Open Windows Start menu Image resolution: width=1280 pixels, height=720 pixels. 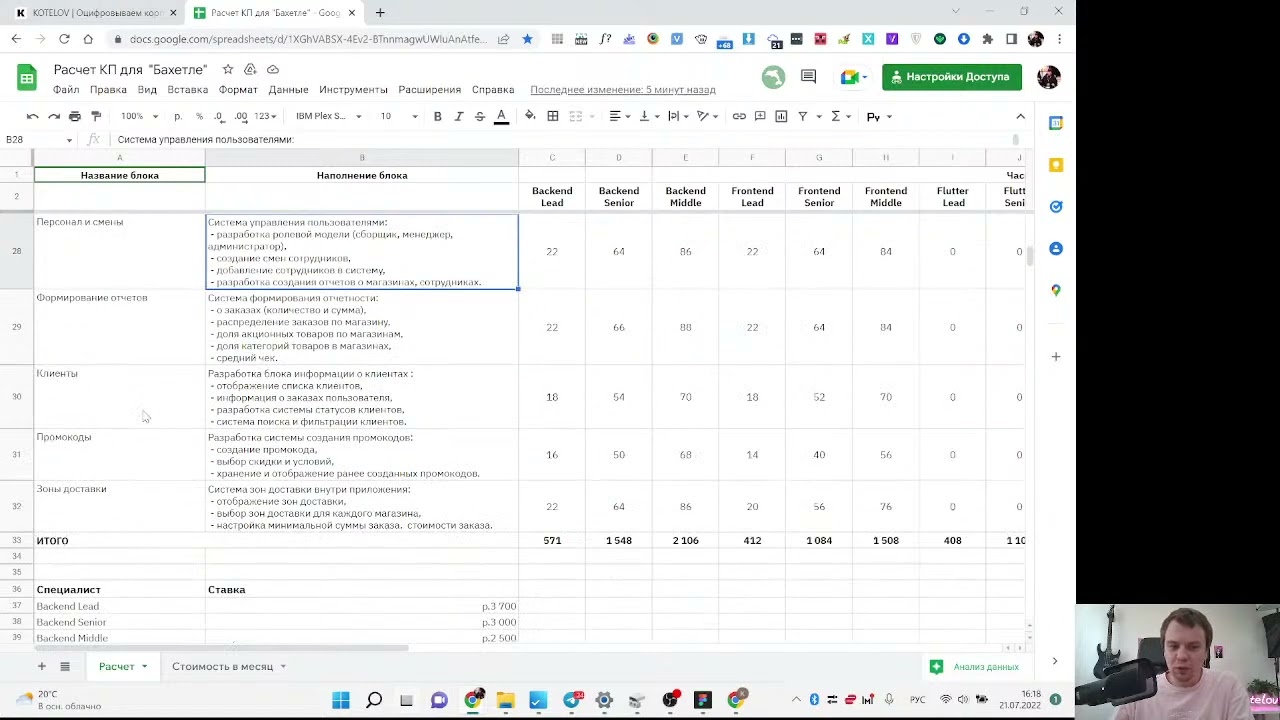tap(341, 700)
